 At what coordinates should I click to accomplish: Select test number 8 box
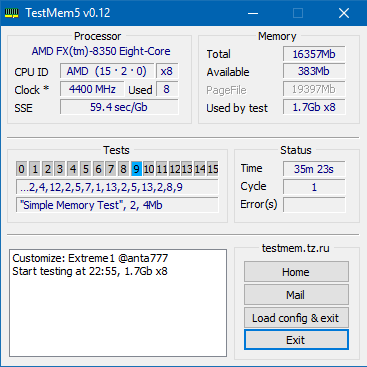point(123,169)
